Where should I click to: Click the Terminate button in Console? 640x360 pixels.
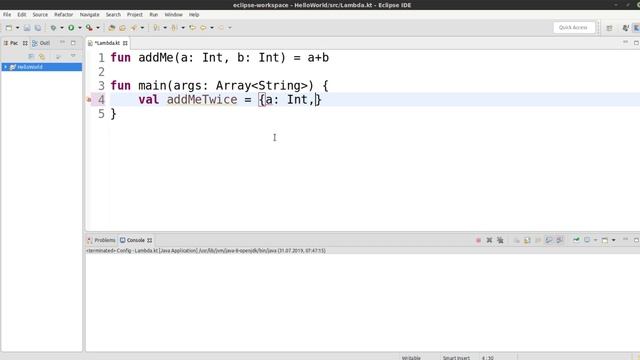coord(478,240)
